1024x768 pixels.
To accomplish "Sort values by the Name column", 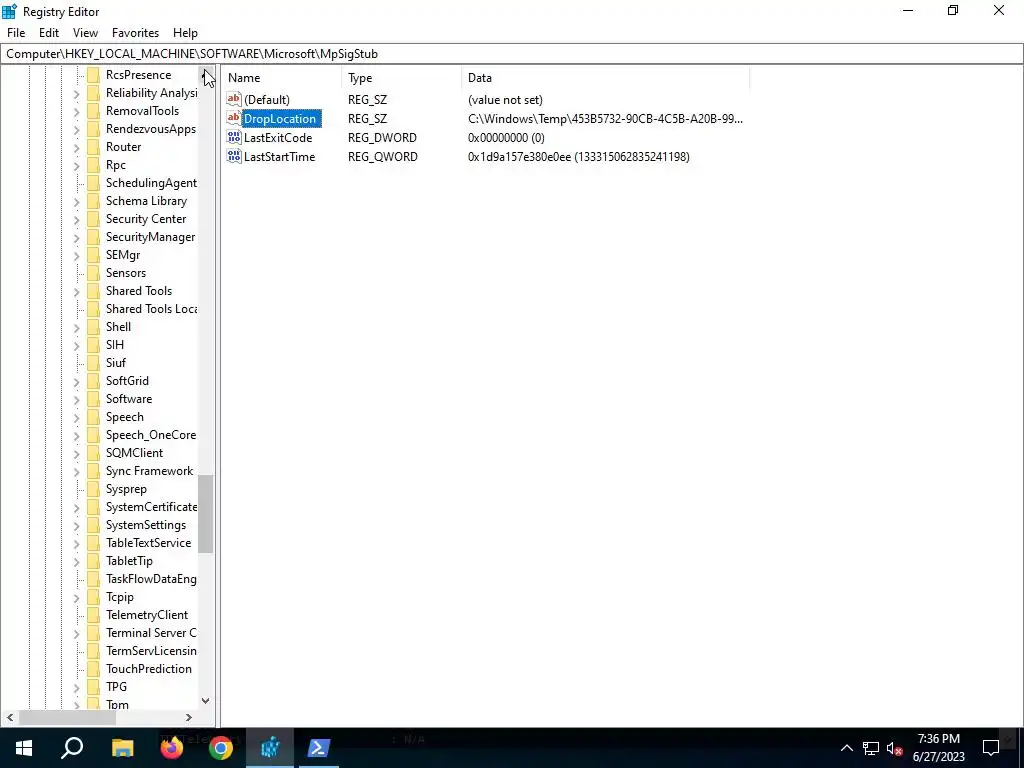I will (281, 78).
